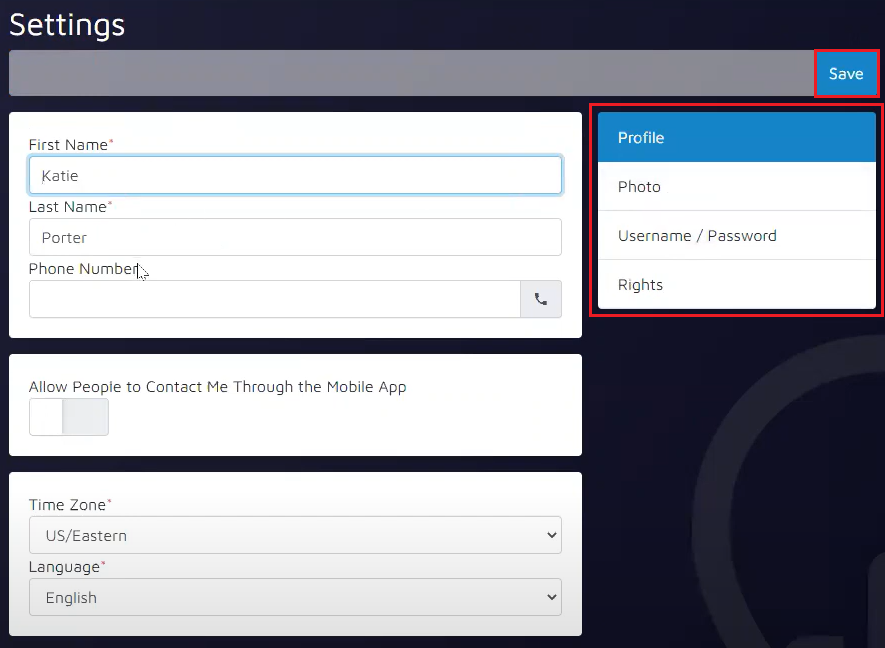This screenshot has height=648, width=885.
Task: Select the Profile tab in side menu
Action: coord(736,138)
